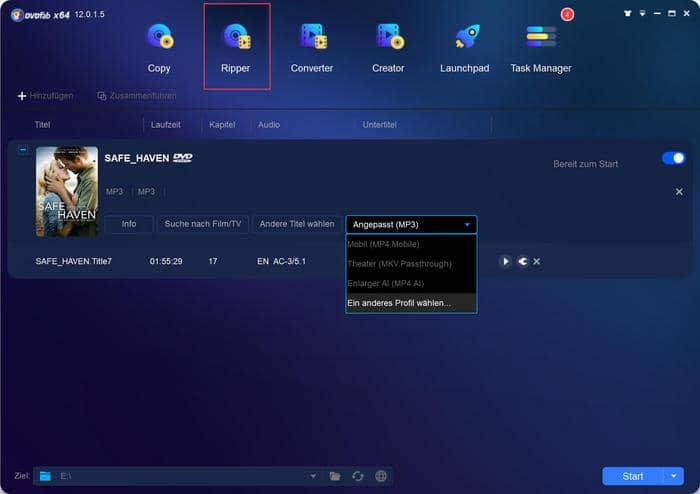Select Theater (MKV.Passthrough) profile

point(411,264)
